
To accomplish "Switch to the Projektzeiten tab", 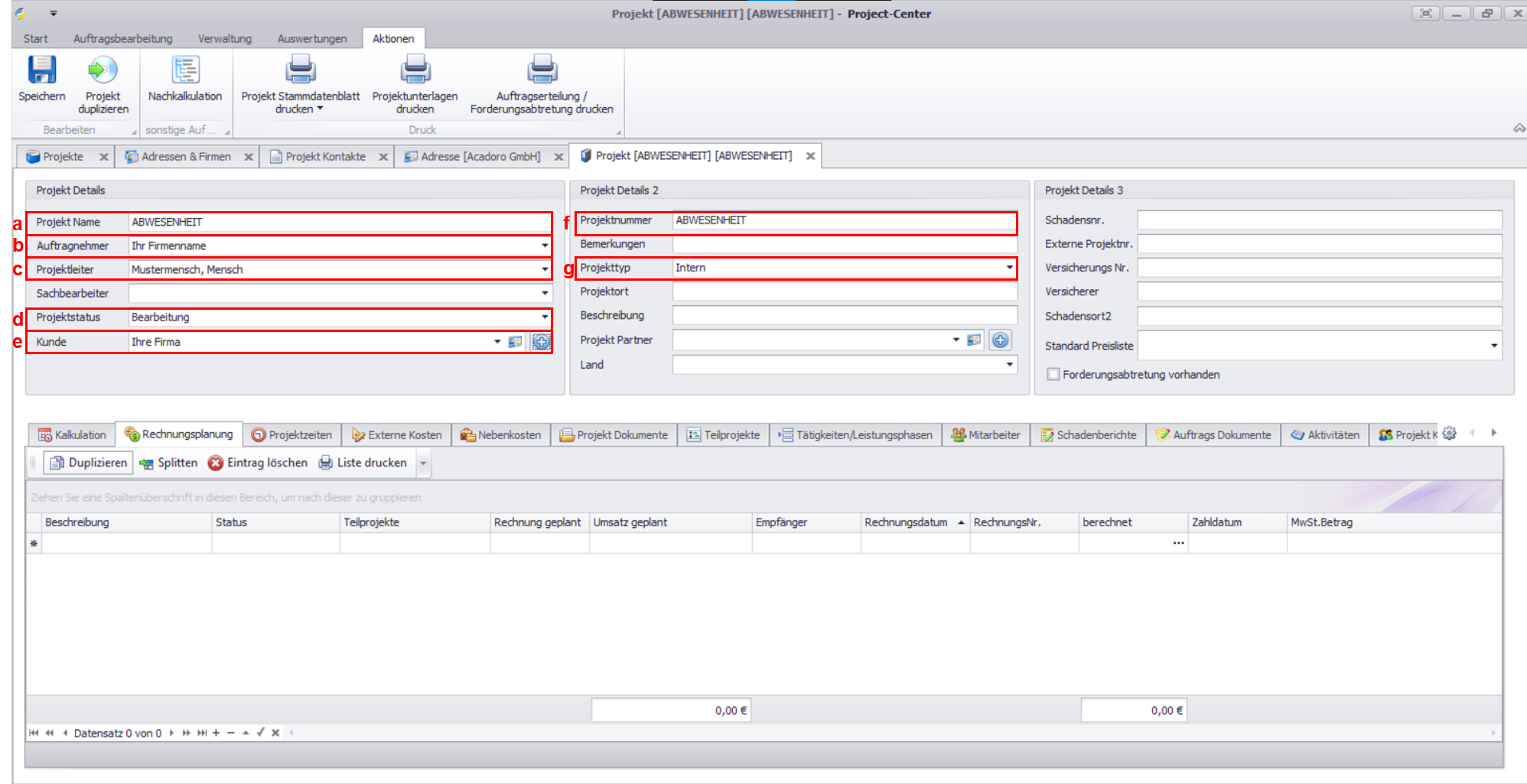I will click(x=292, y=434).
